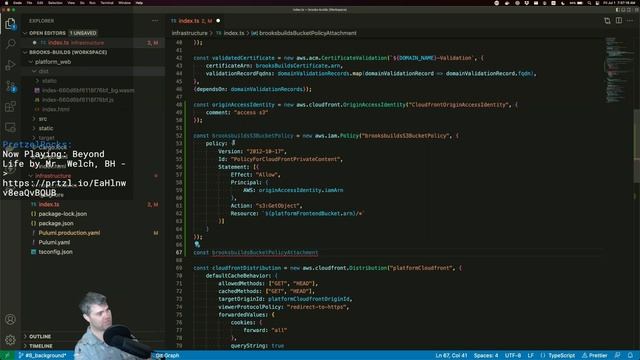
Task: Select the index.ts editor tab
Action: pyautogui.click(x=195, y=20)
